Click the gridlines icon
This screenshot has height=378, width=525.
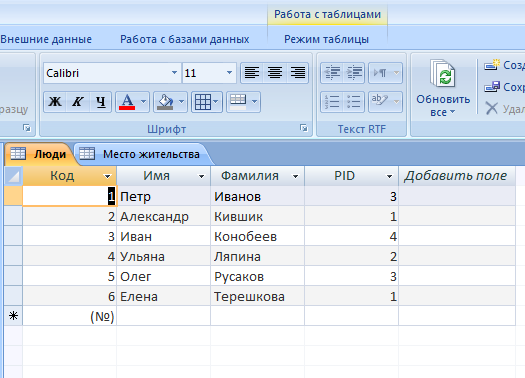203,102
